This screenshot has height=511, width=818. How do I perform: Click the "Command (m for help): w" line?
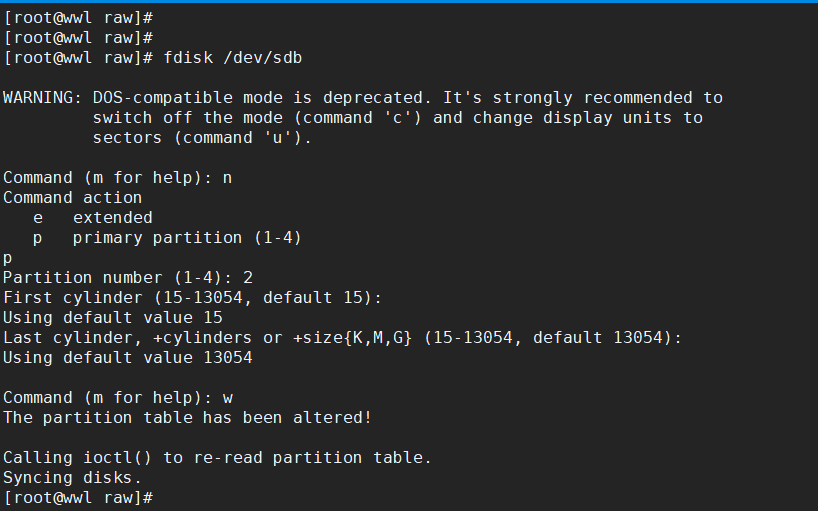[x=117, y=398]
